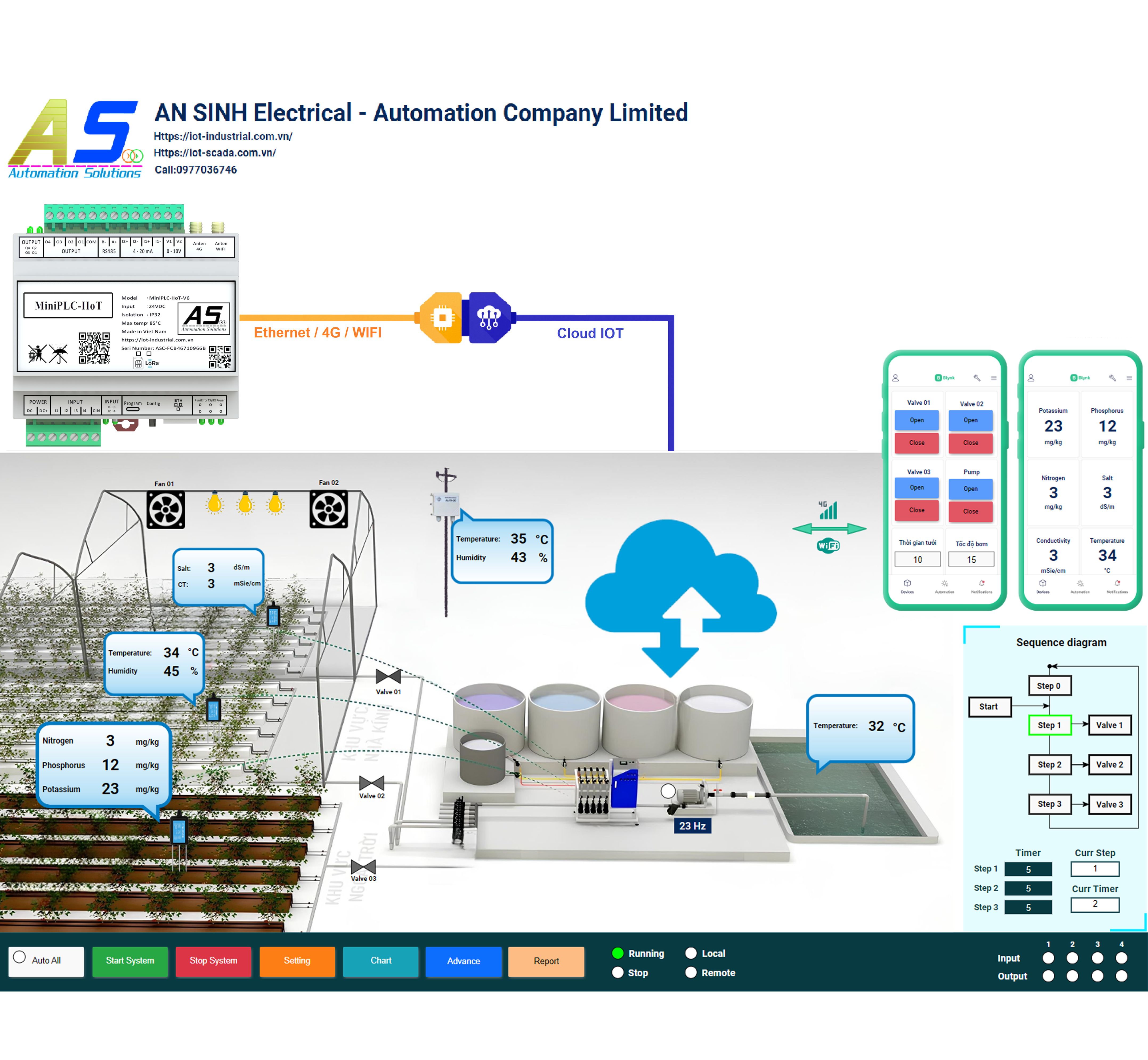Click the blue dosing controller cabinet
1148x1060 pixels.
pyautogui.click(x=624, y=784)
